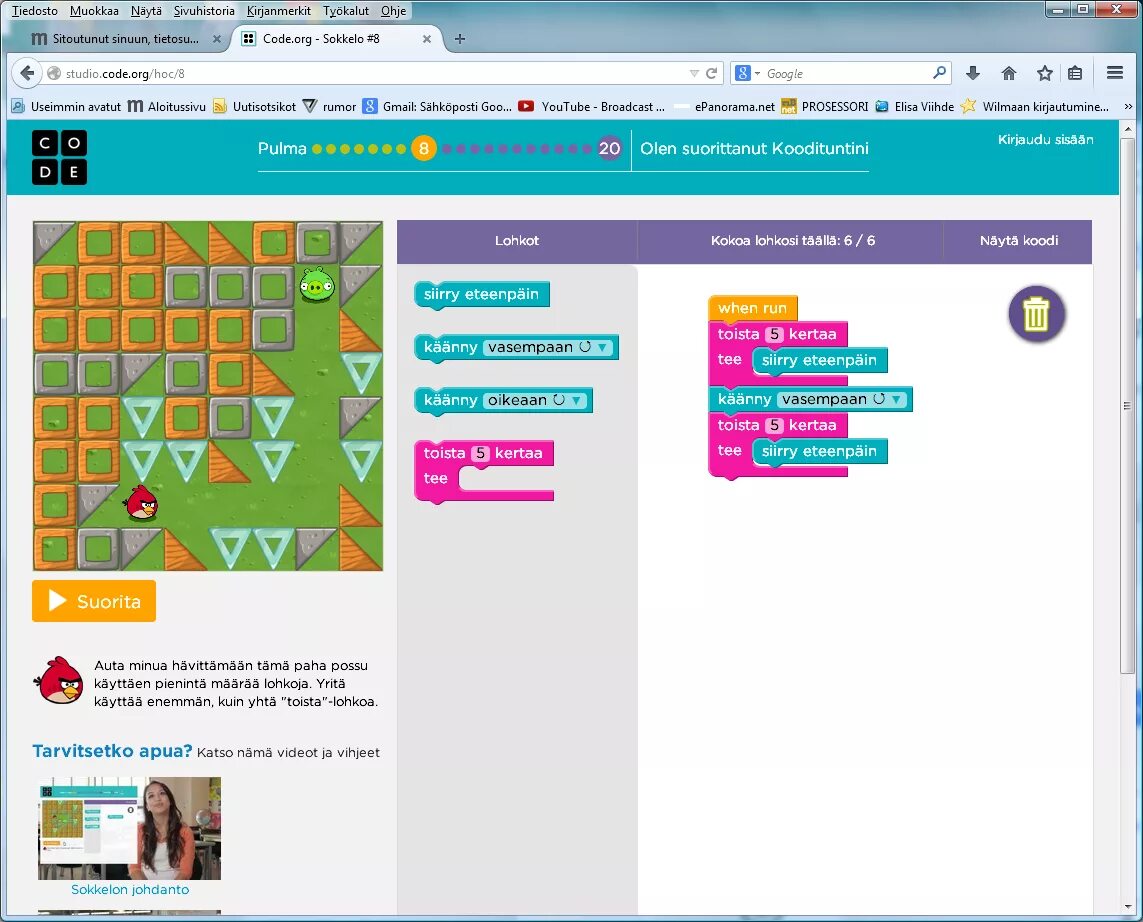Image resolution: width=1143 pixels, height=922 pixels.
Task: Click the Lohkot header
Action: [517, 241]
